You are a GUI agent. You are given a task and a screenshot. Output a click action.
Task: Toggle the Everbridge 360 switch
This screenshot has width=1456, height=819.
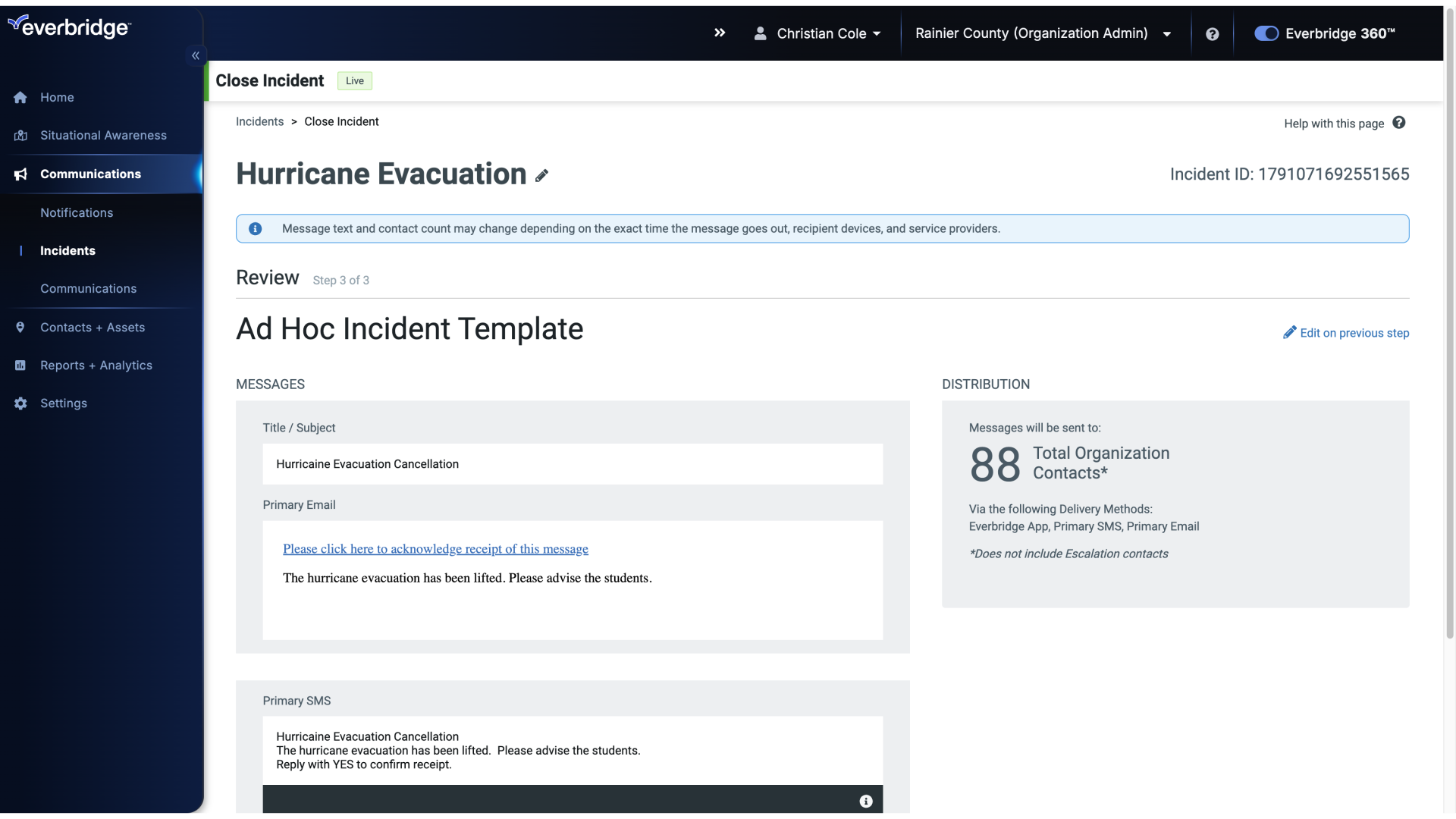point(1266,33)
